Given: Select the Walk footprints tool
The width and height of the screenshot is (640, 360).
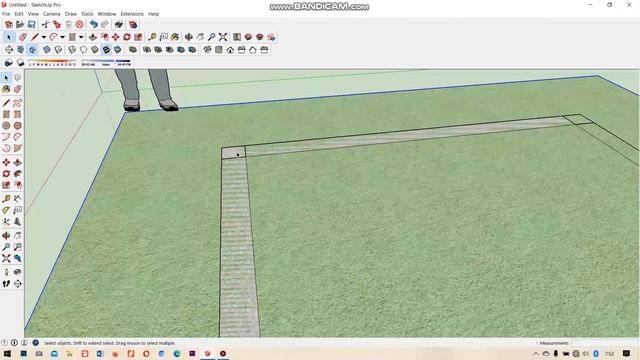Looking at the screenshot, I should (x=6, y=284).
